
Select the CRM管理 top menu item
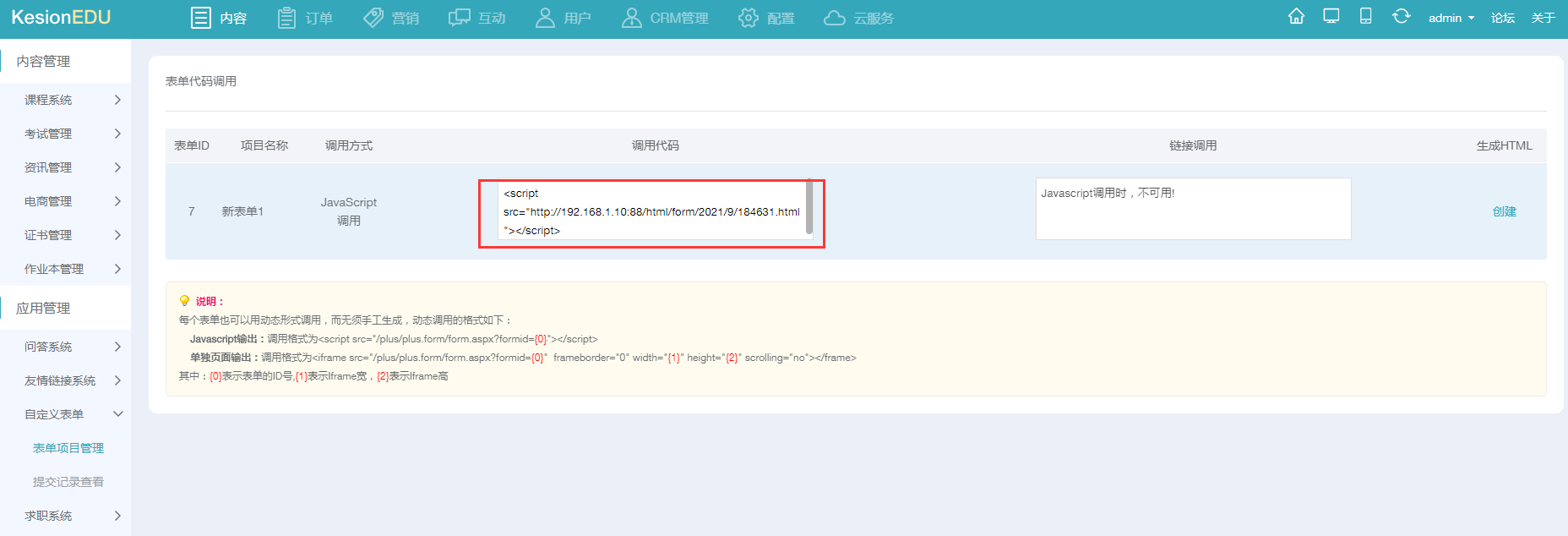tap(665, 18)
